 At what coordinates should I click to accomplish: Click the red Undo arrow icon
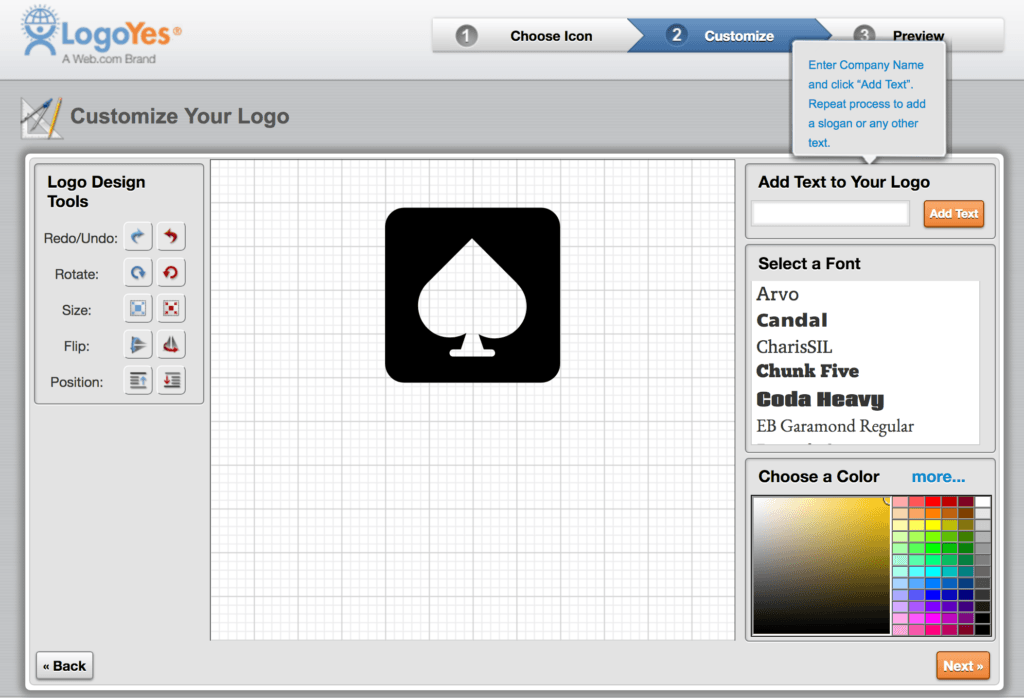(x=171, y=236)
